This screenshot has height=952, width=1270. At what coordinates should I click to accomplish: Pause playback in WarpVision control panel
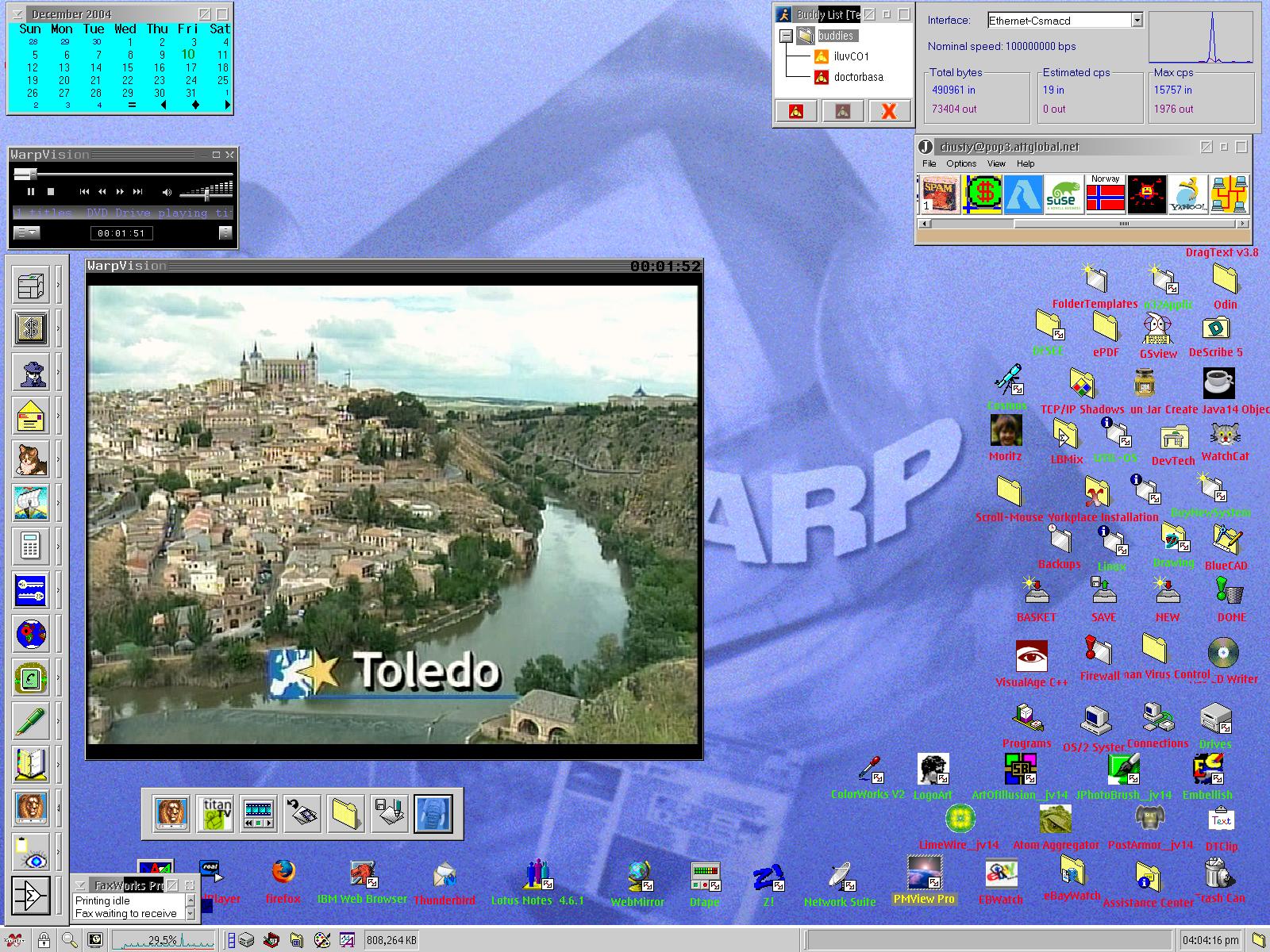[x=31, y=191]
